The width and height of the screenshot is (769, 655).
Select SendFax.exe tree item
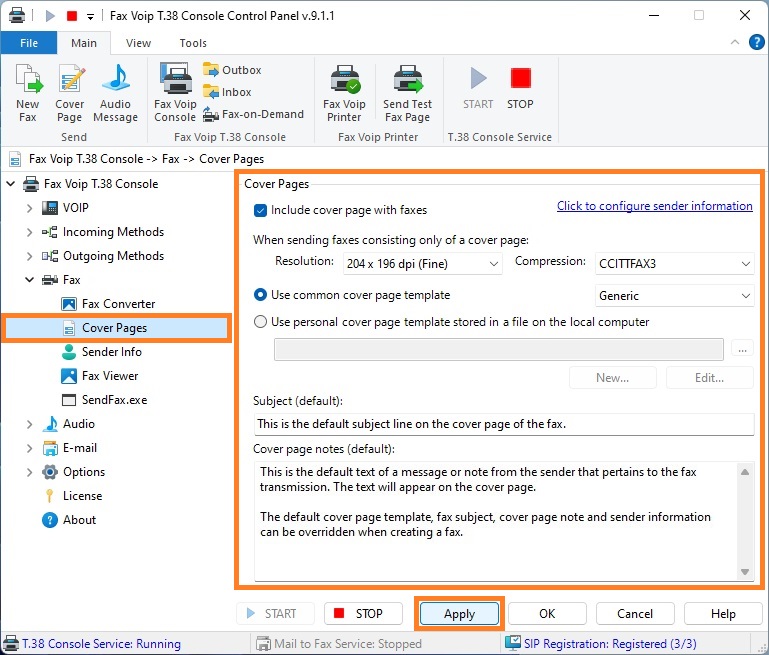point(104,400)
